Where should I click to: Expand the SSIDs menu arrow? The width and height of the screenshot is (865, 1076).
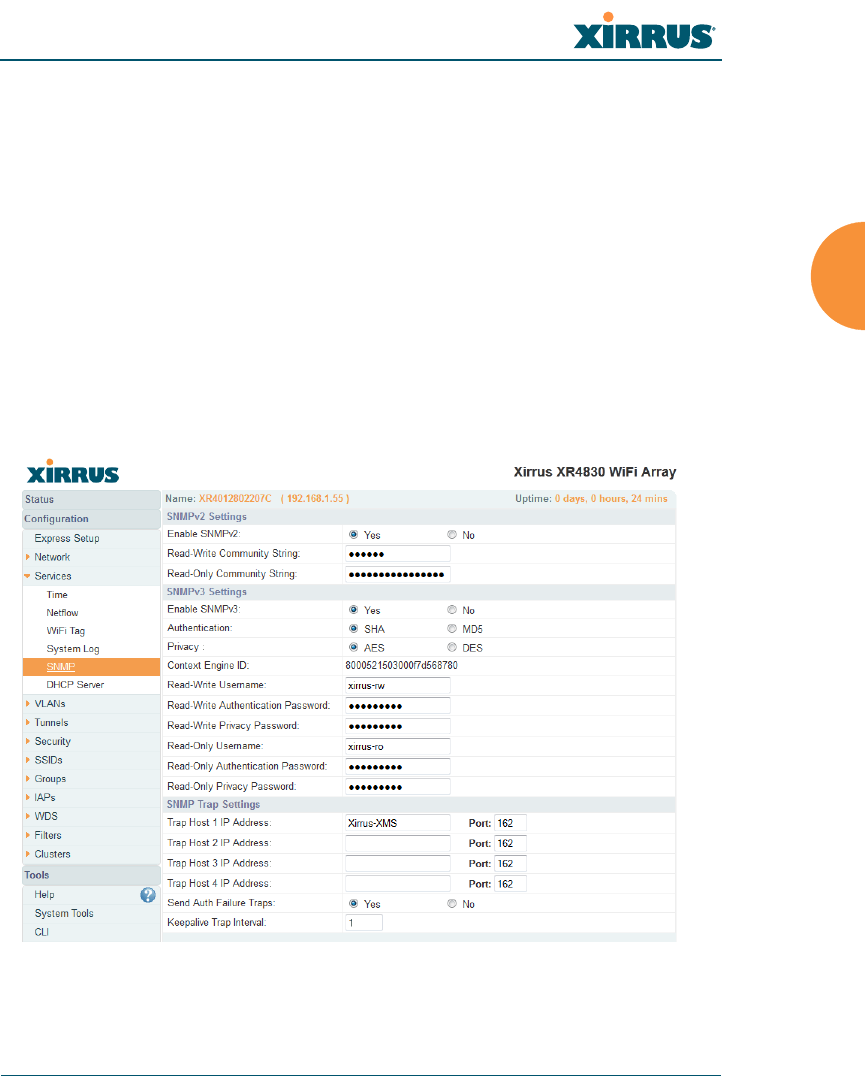pos(27,760)
